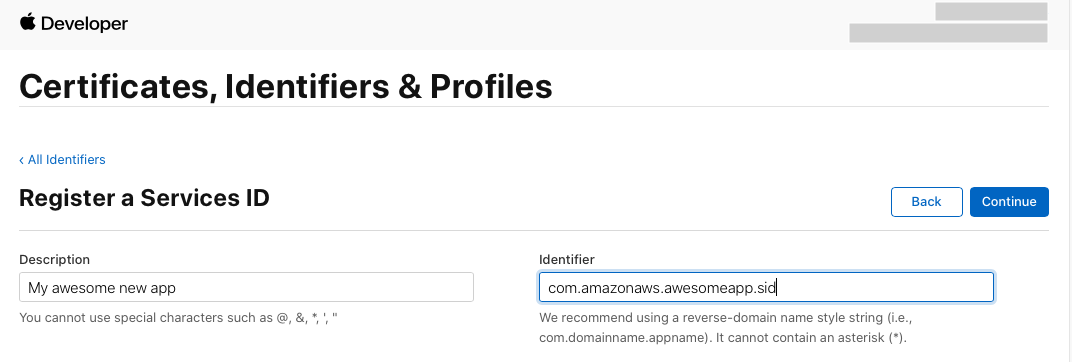Screen dimensions: 1072x362
Task: Click the Apple logo icon
Action: pyautogui.click(x=27, y=23)
